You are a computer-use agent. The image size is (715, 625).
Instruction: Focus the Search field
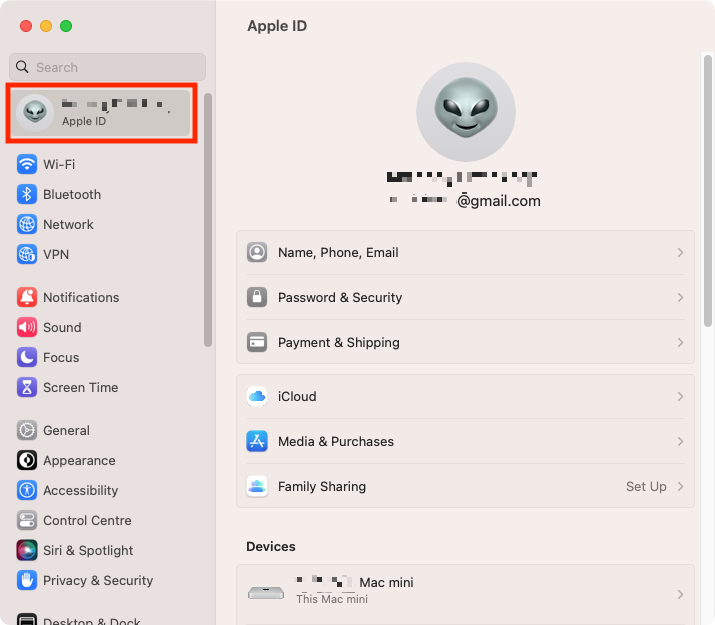107,67
